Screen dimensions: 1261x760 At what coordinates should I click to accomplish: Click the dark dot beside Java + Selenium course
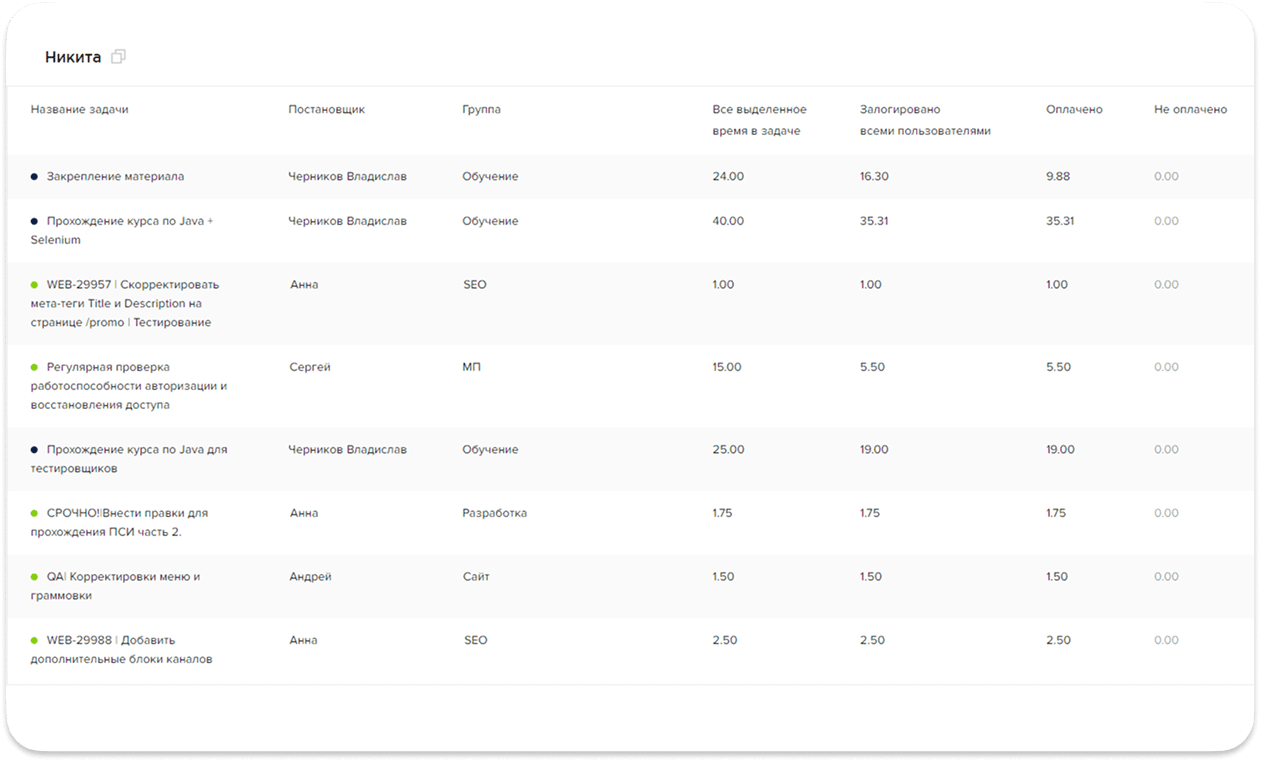(x=34, y=221)
